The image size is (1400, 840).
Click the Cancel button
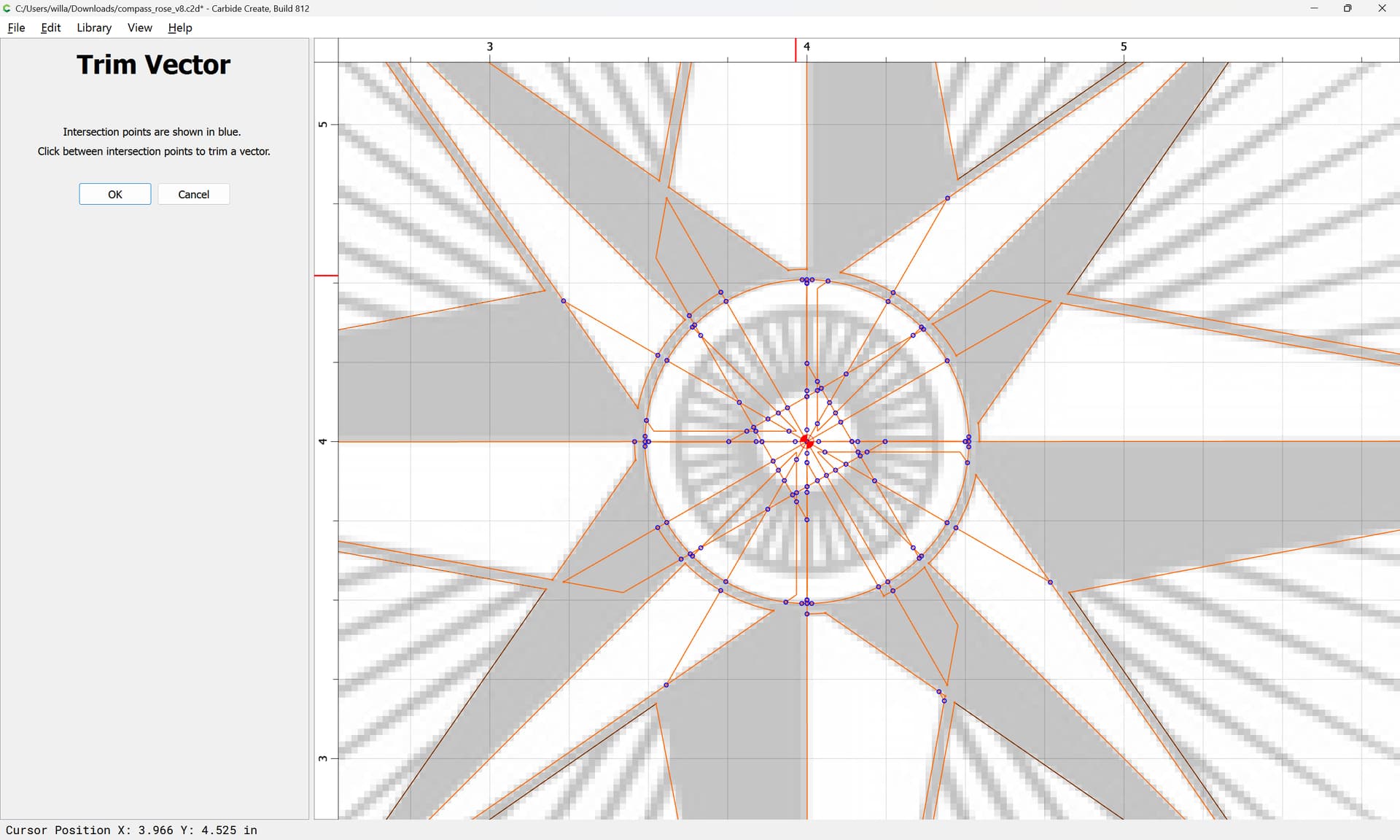(193, 194)
